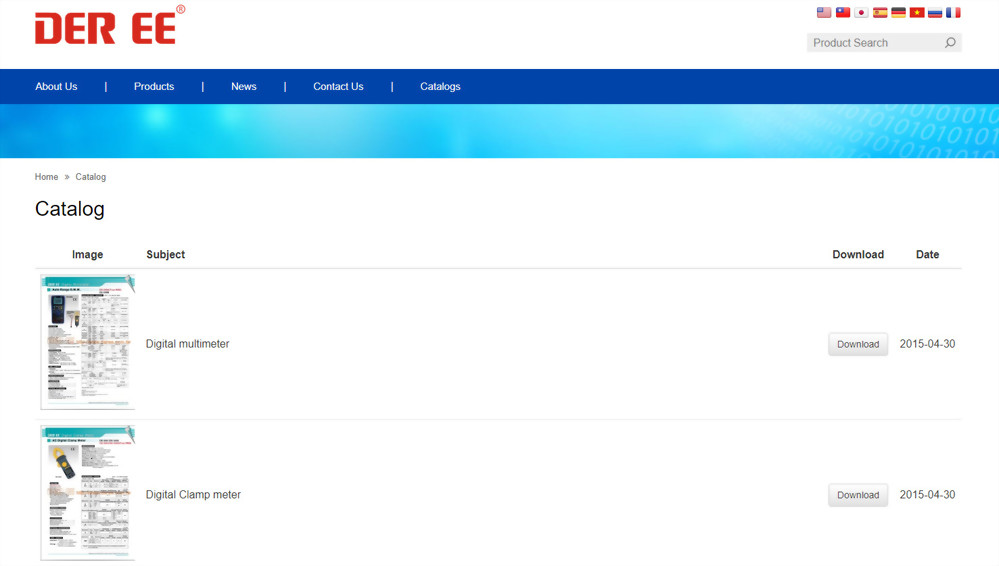Focus the Product Search field
The image size is (999, 566).
[x=872, y=43]
